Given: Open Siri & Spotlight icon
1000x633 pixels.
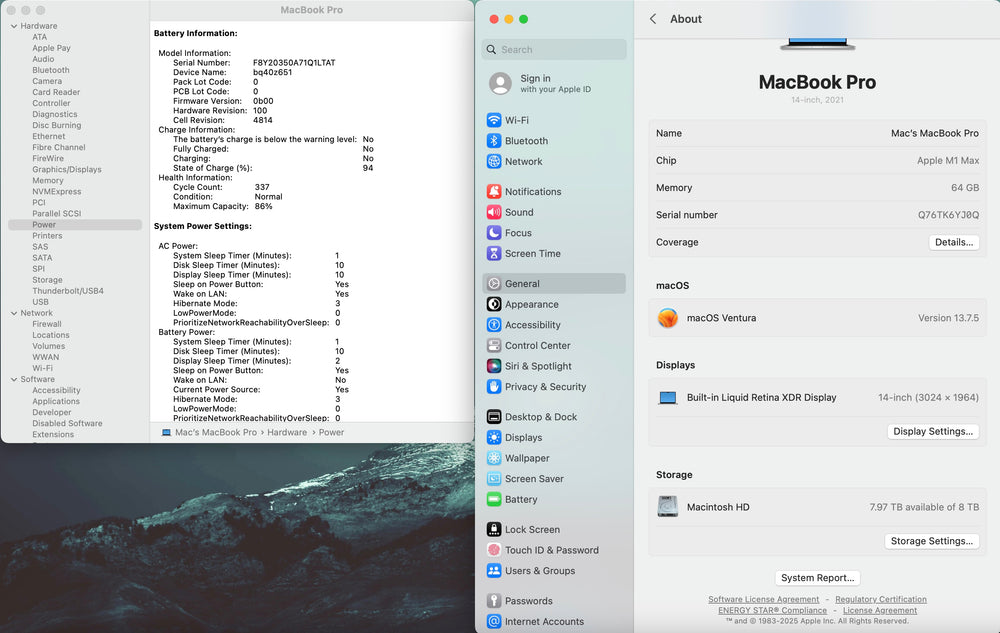Looking at the screenshot, I should point(494,366).
